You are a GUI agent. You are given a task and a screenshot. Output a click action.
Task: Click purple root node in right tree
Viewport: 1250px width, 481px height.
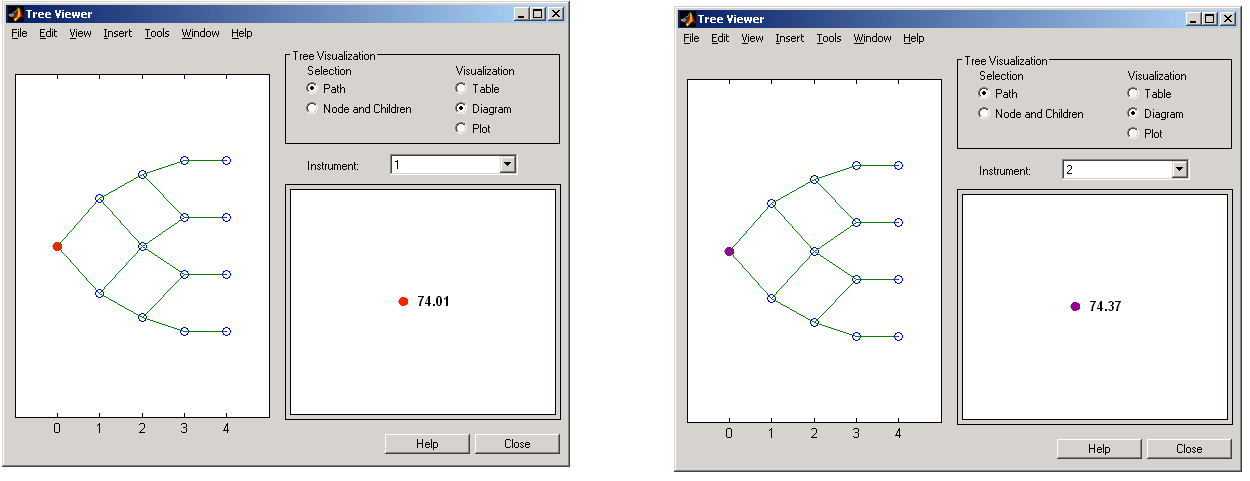pyautogui.click(x=729, y=252)
